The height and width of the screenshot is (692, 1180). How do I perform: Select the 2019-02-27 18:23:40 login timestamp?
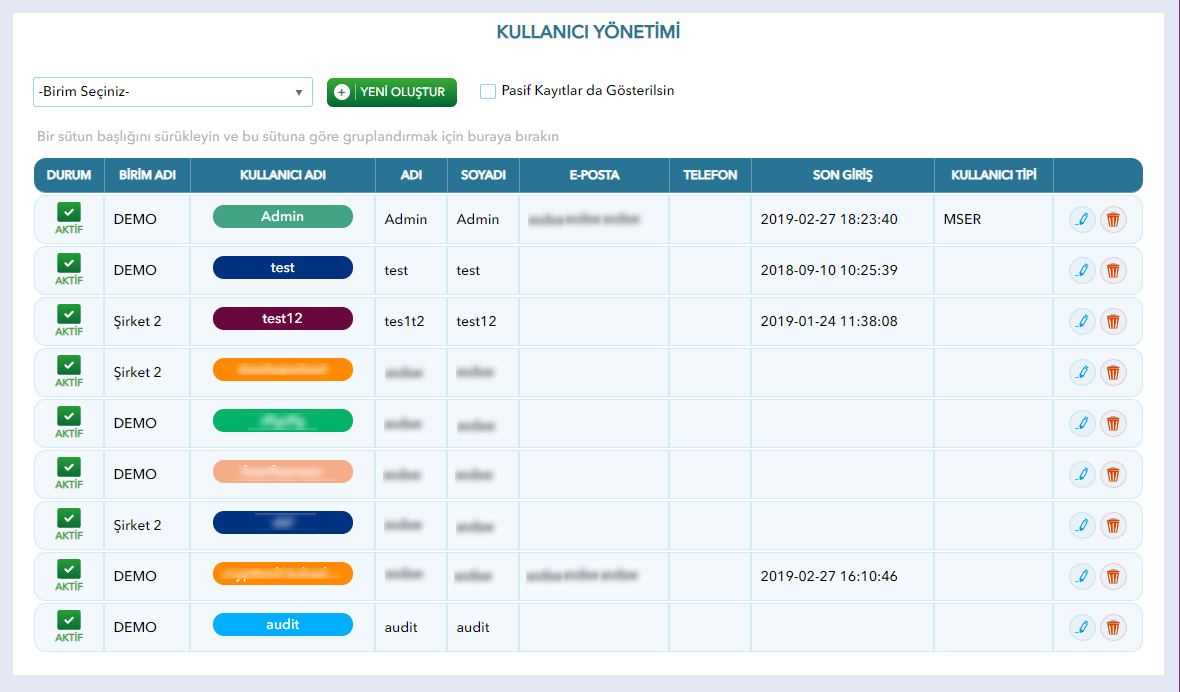[x=829, y=220]
